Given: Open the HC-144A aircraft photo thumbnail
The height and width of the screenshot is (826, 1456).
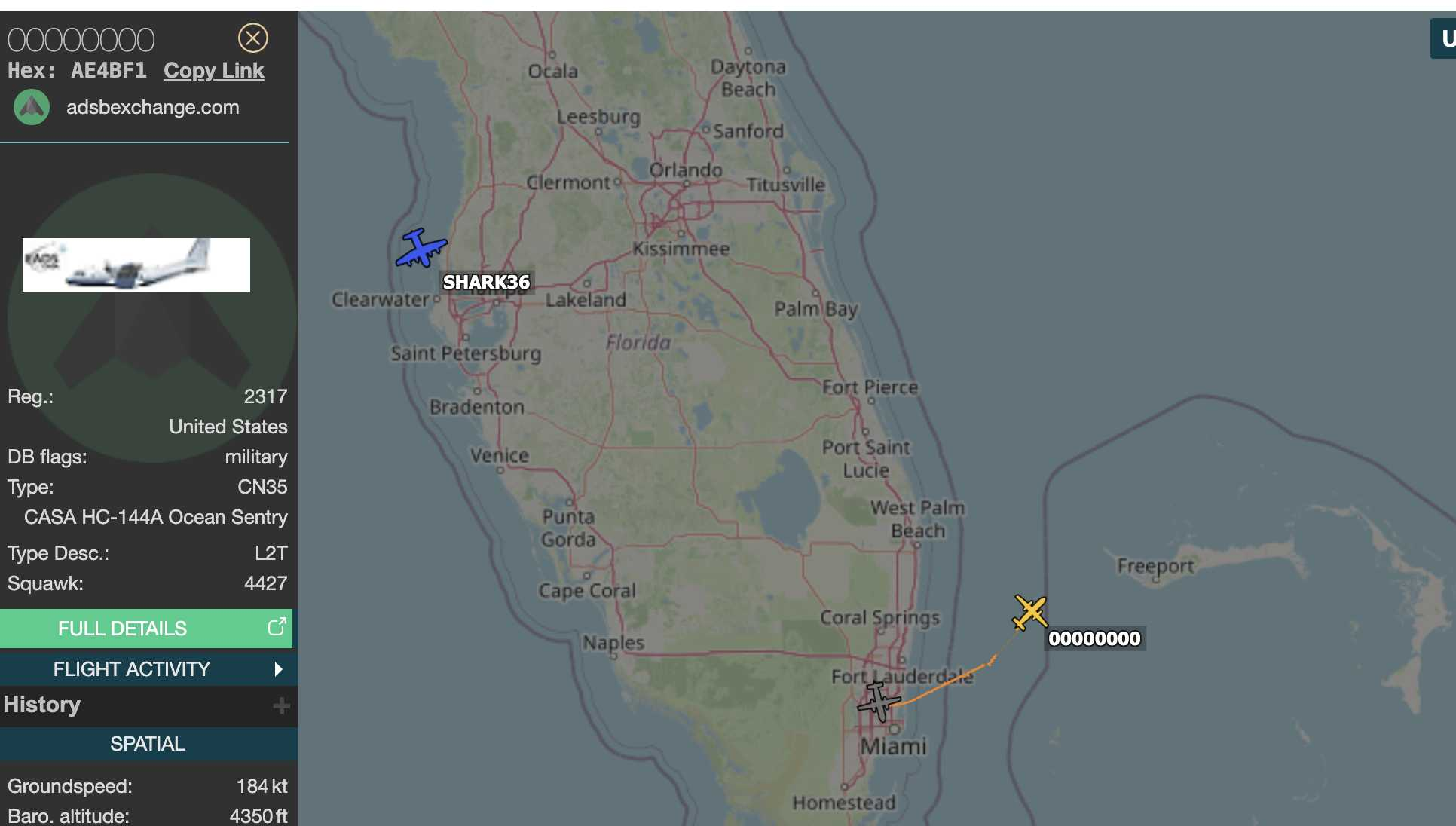Looking at the screenshot, I should coord(136,265).
